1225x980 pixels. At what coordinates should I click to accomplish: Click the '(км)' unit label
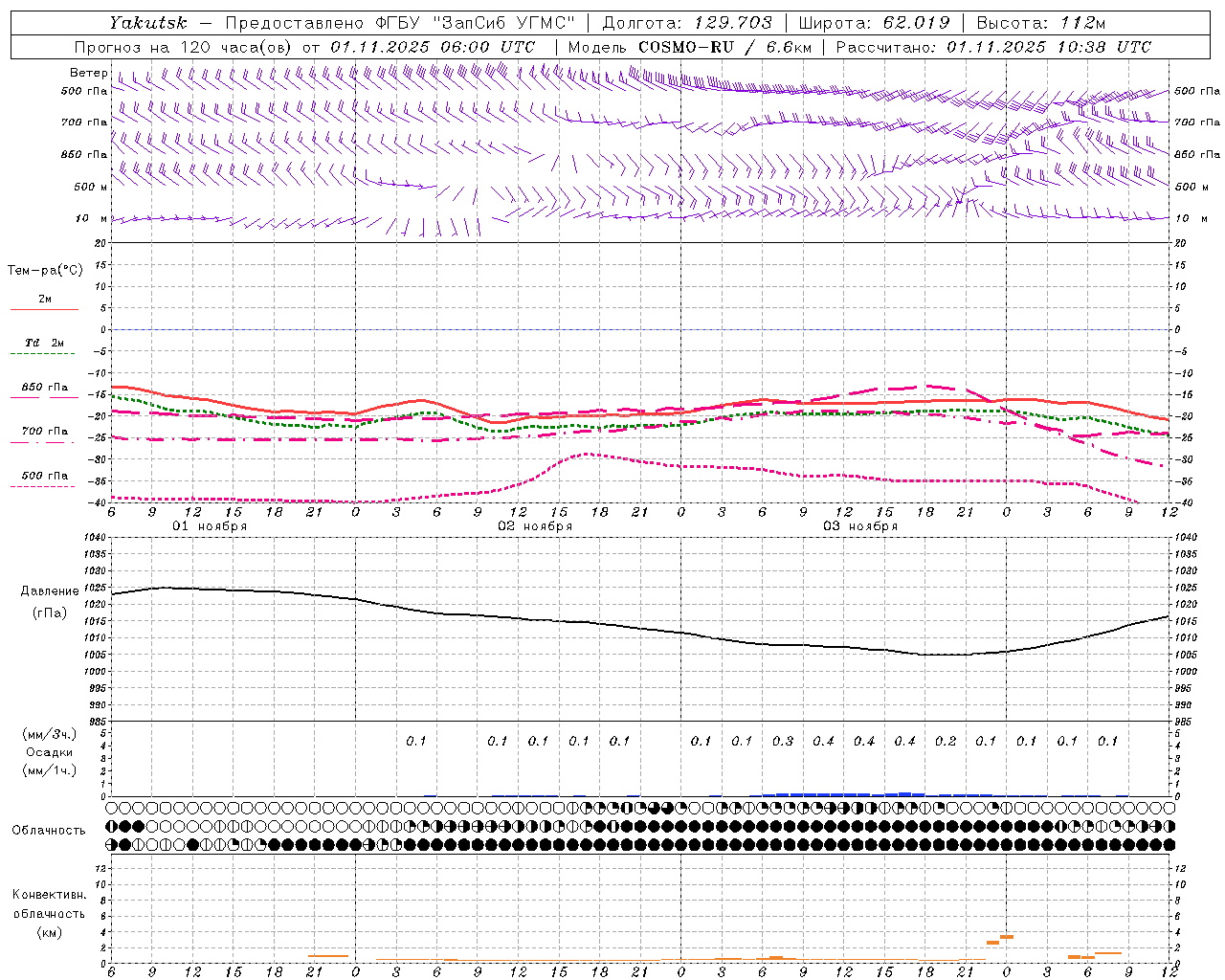click(49, 932)
